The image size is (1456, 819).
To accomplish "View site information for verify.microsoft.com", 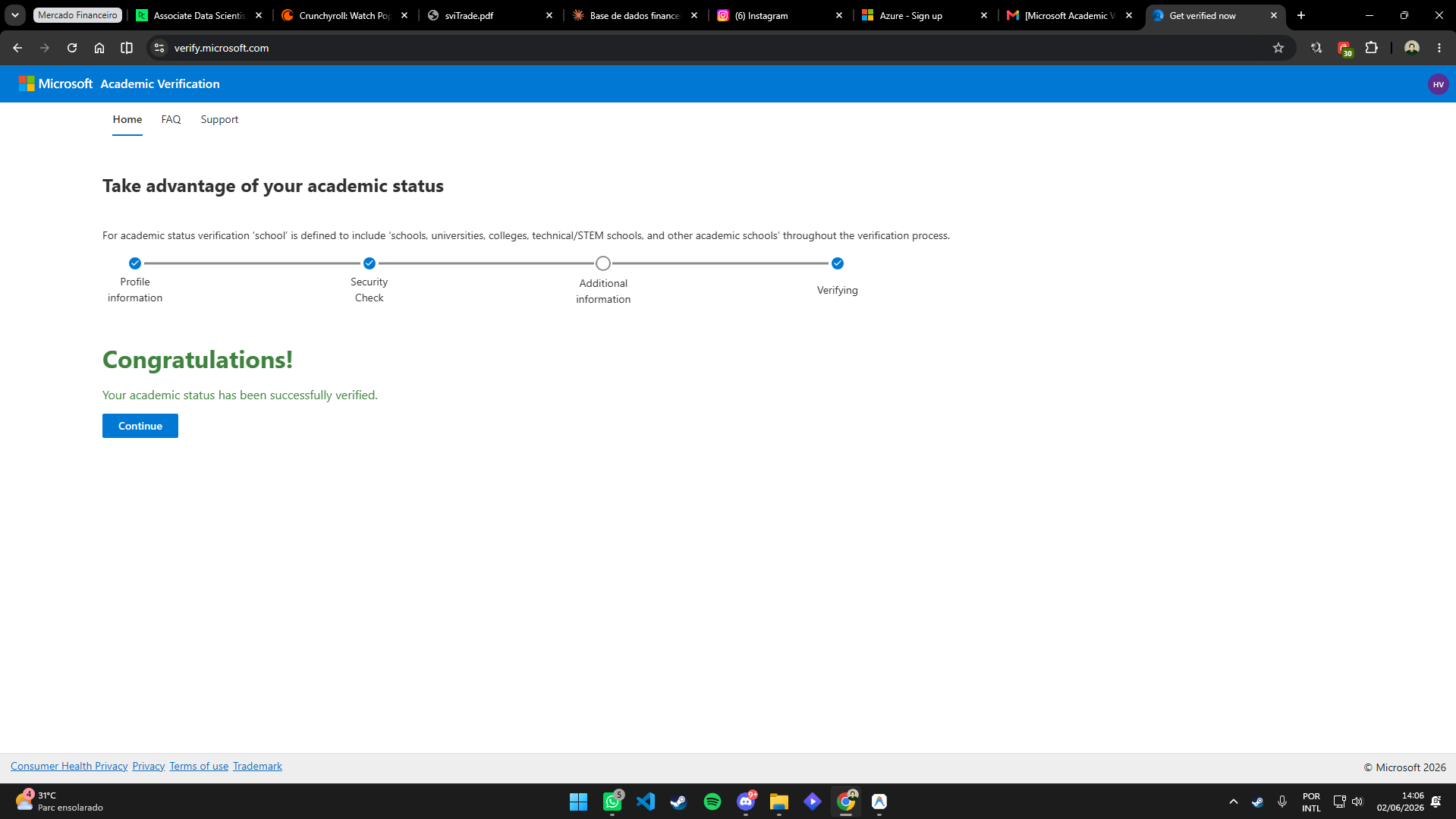I will 159,48.
